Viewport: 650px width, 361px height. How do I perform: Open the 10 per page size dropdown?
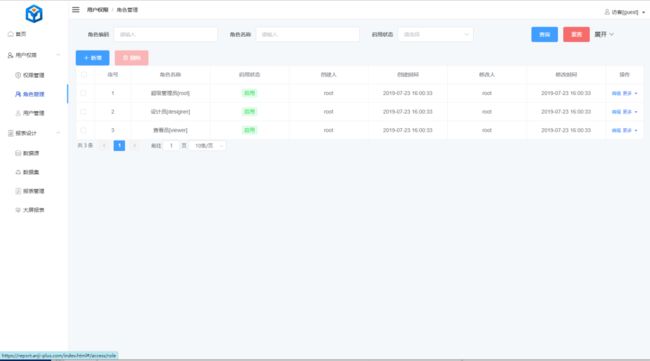(x=208, y=145)
